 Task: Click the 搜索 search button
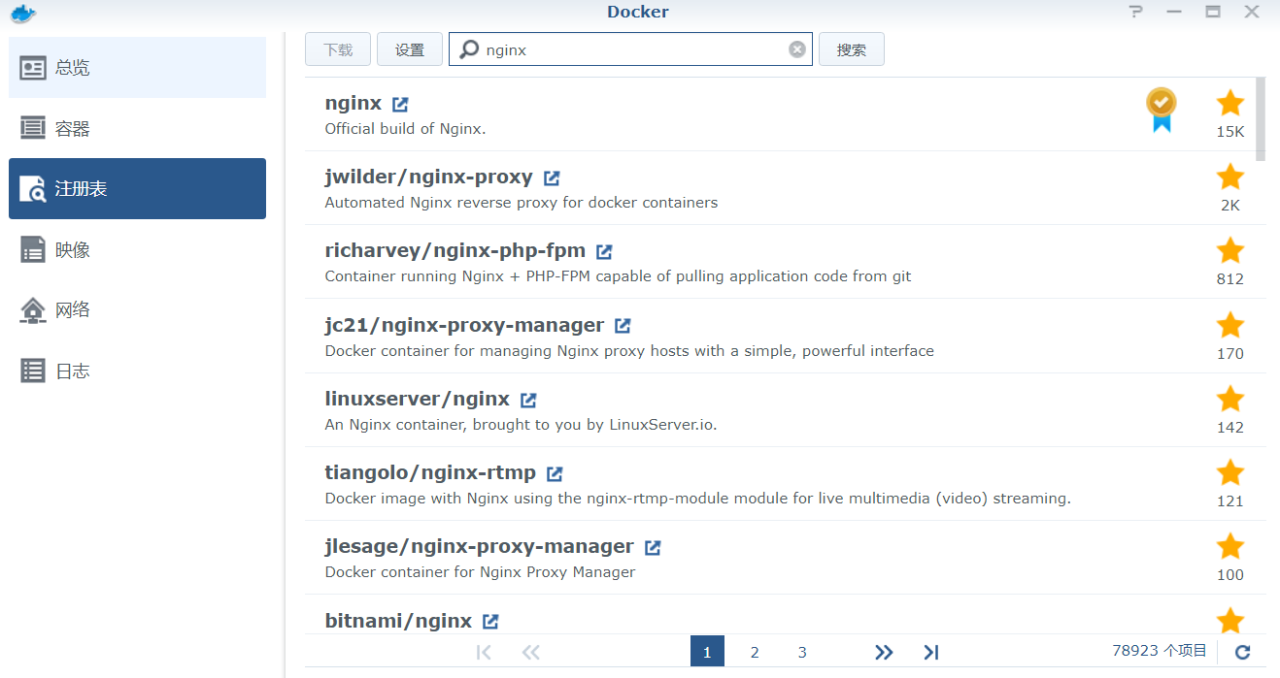pyautogui.click(x=852, y=49)
